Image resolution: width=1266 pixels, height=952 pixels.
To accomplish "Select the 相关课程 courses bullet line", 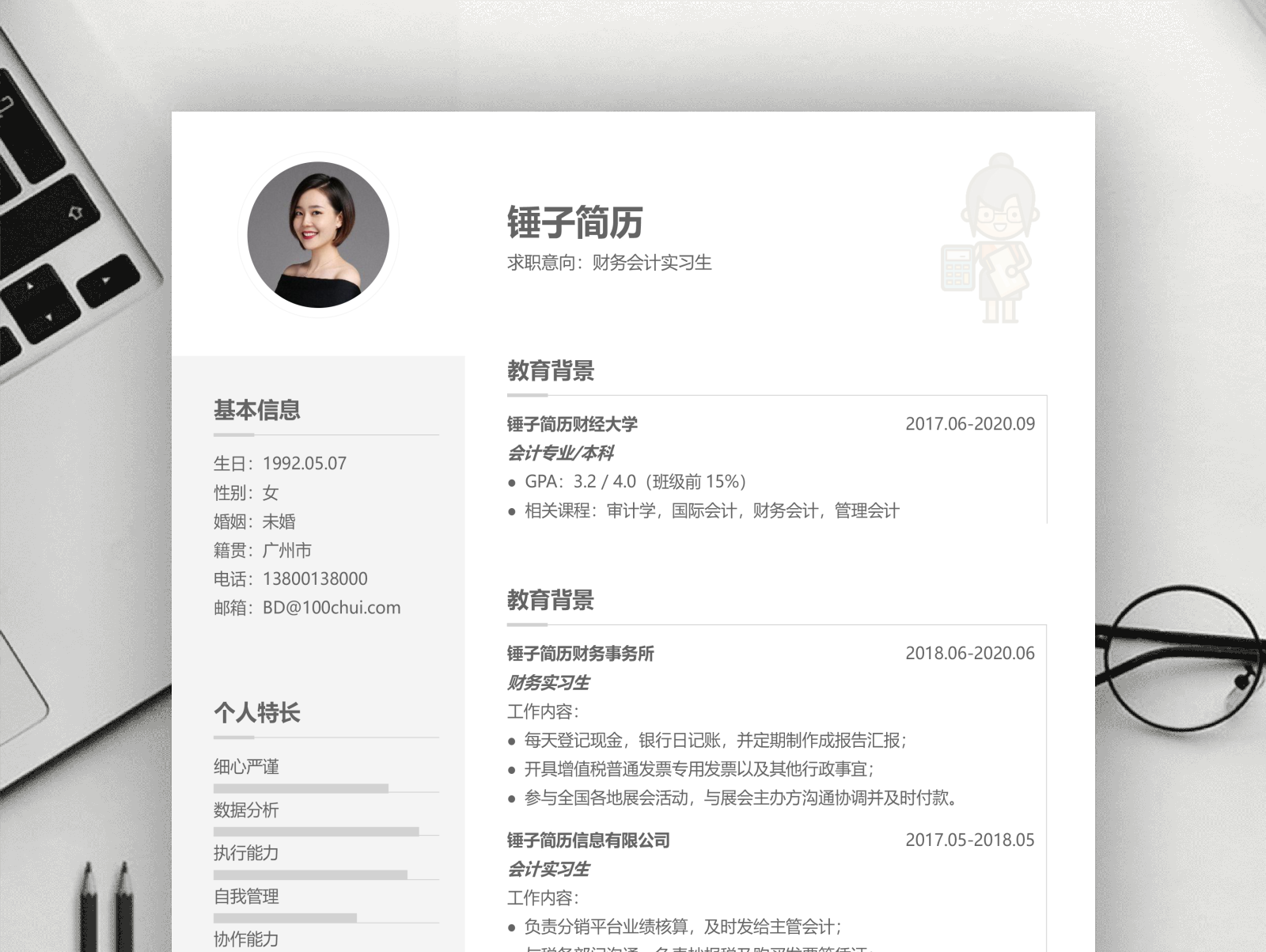I will pyautogui.click(x=703, y=510).
